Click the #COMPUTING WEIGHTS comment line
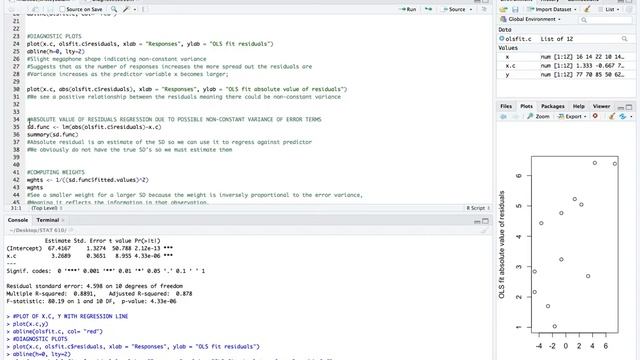The height and width of the screenshot is (360, 640). [56, 172]
